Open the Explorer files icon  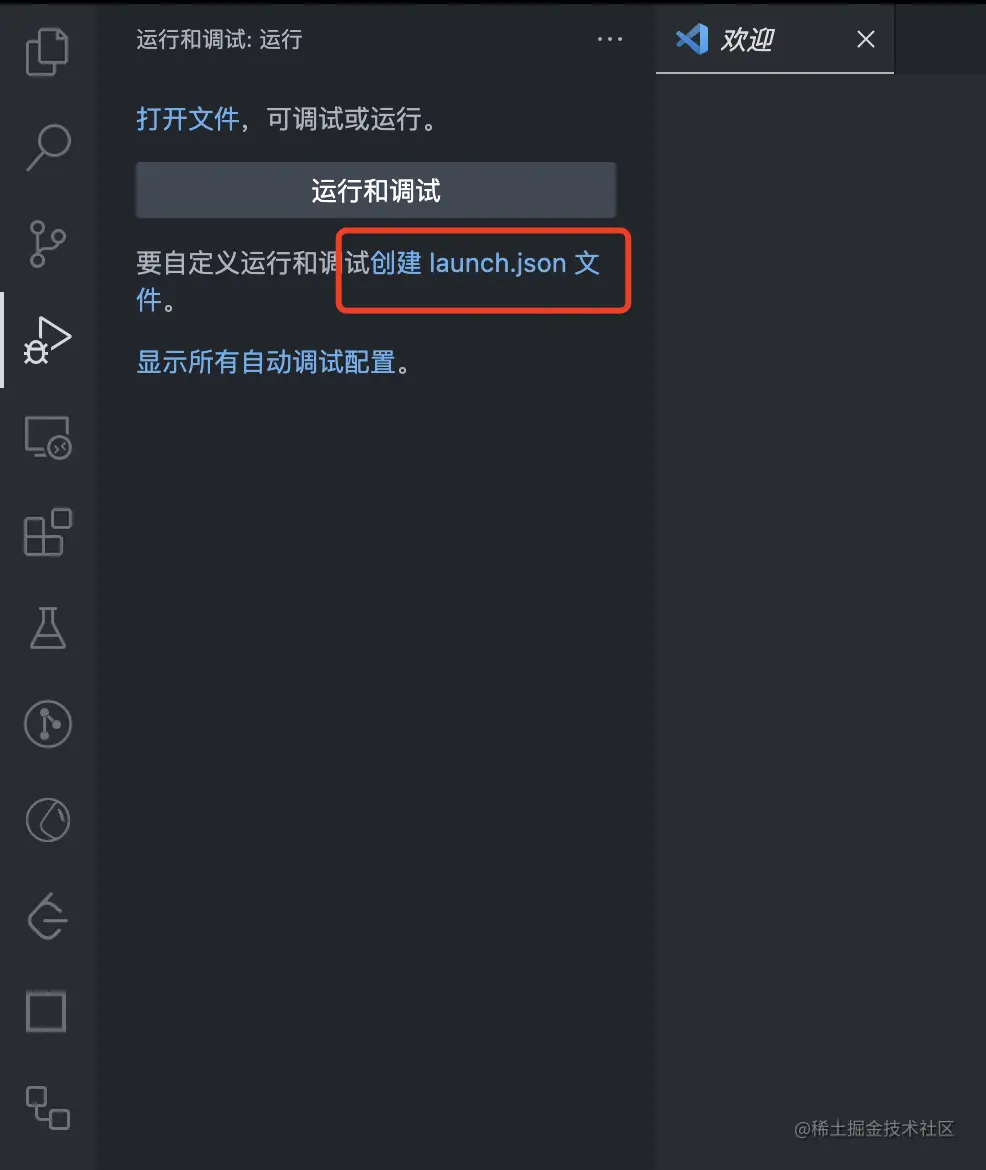coord(48,51)
